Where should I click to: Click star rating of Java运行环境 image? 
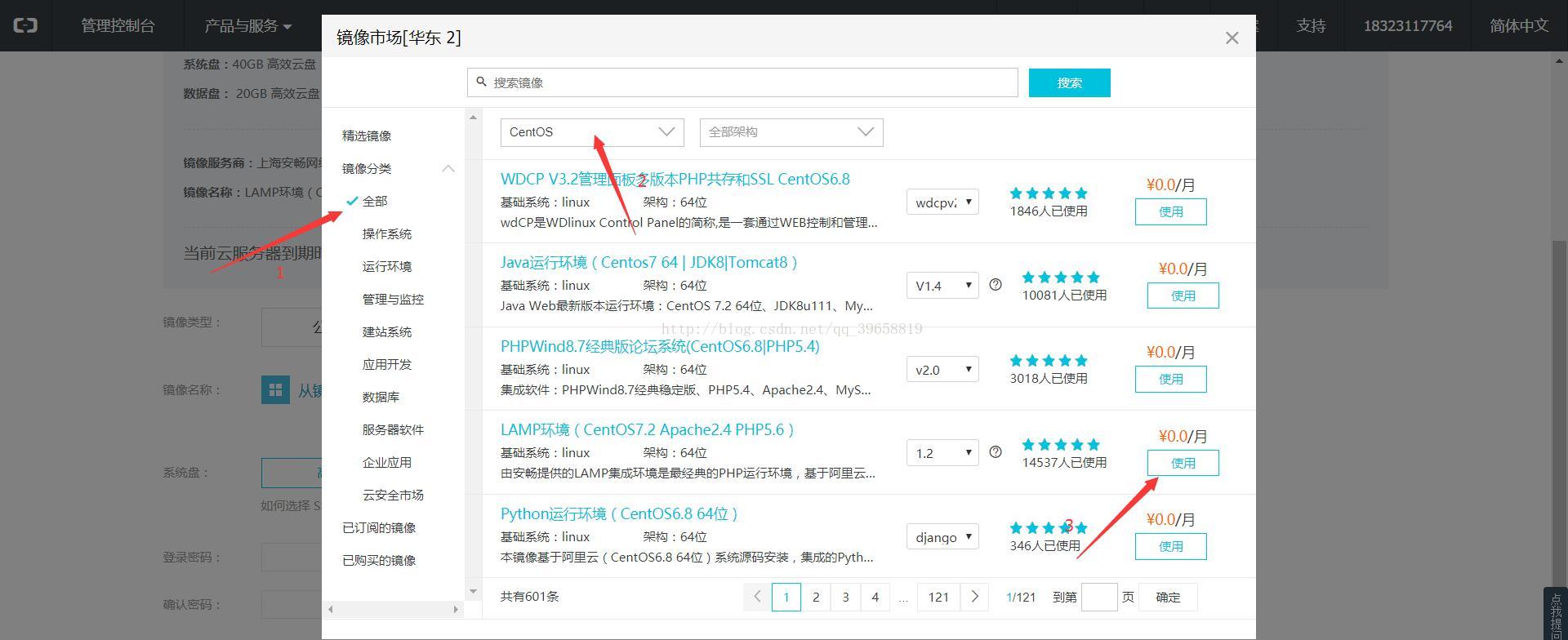[1061, 278]
